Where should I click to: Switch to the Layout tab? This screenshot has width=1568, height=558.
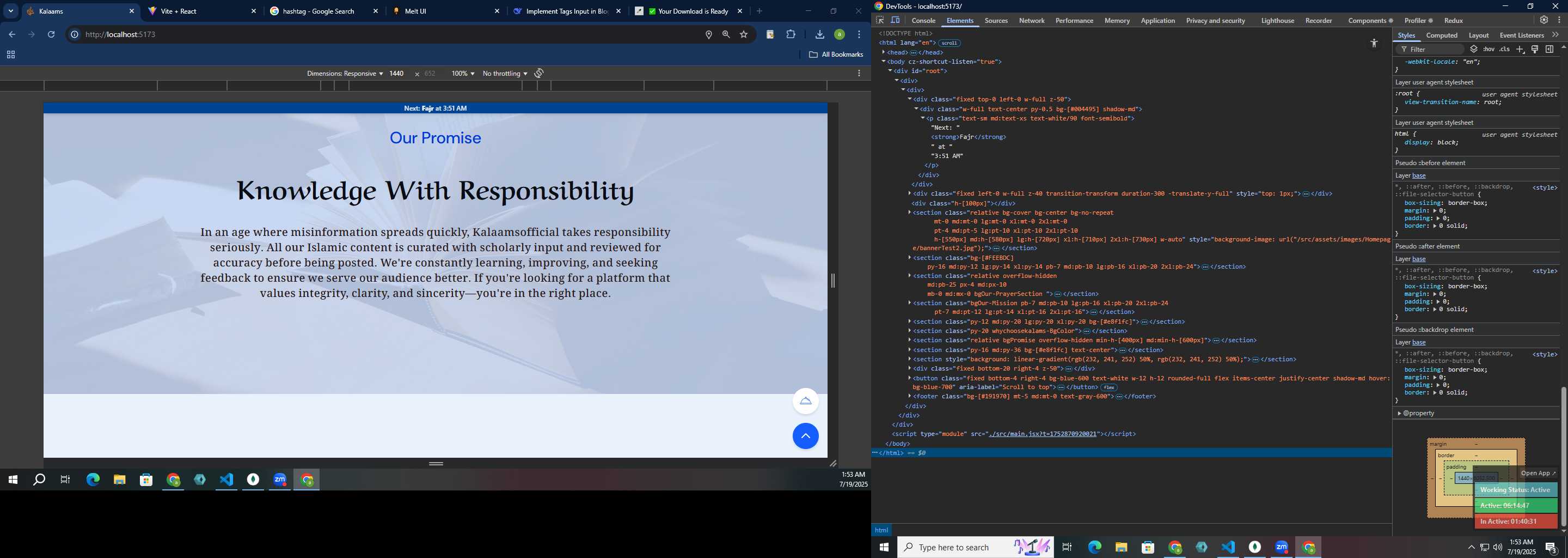(1479, 35)
